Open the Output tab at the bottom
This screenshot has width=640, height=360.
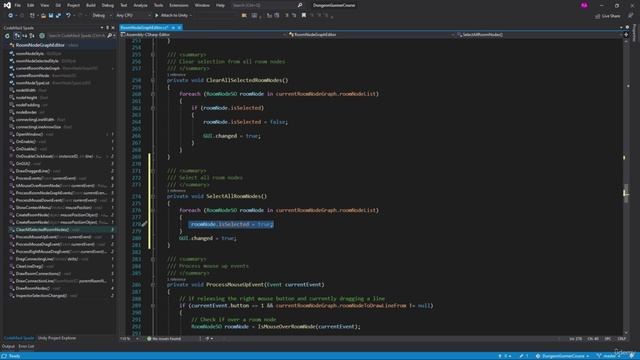click(8, 347)
